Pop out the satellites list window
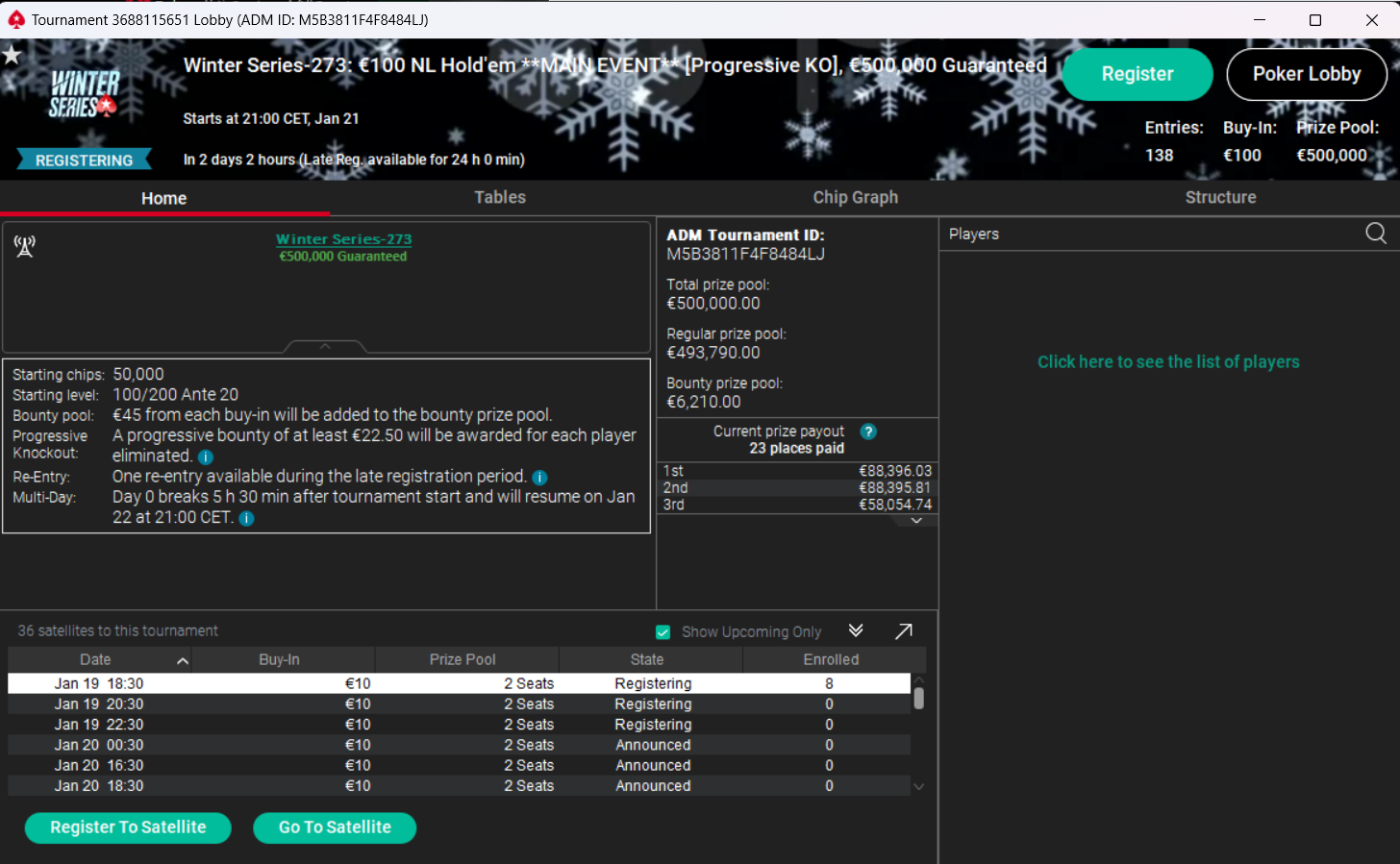Viewport: 1400px width, 864px height. click(x=904, y=631)
